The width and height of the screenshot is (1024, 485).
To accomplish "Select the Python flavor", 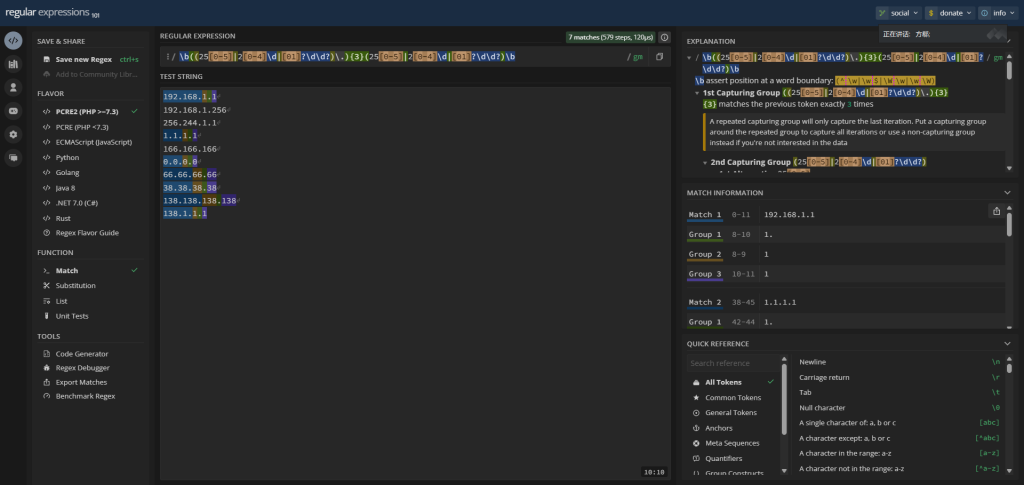I will point(68,157).
